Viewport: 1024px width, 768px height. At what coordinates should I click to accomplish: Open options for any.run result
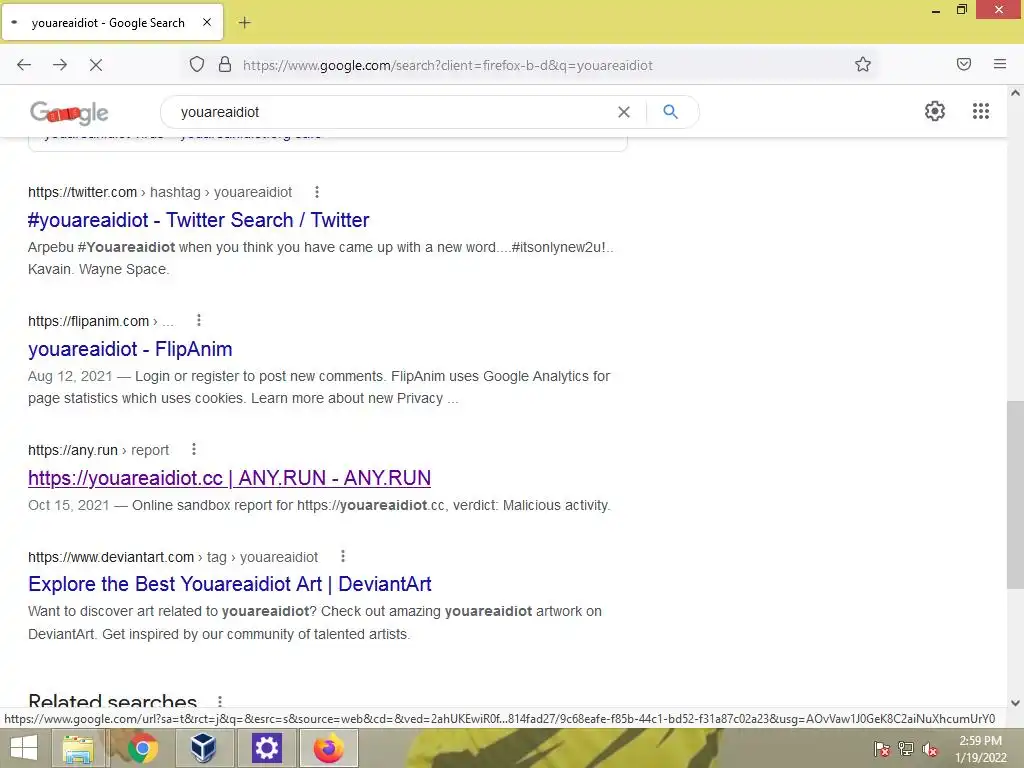pyautogui.click(x=193, y=449)
